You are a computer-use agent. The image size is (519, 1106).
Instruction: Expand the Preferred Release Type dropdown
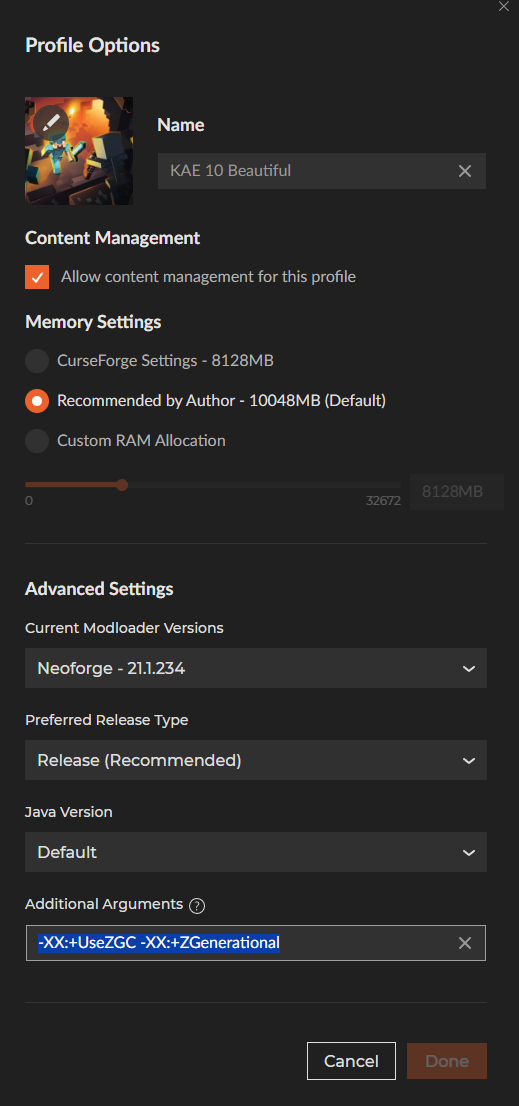tap(256, 760)
